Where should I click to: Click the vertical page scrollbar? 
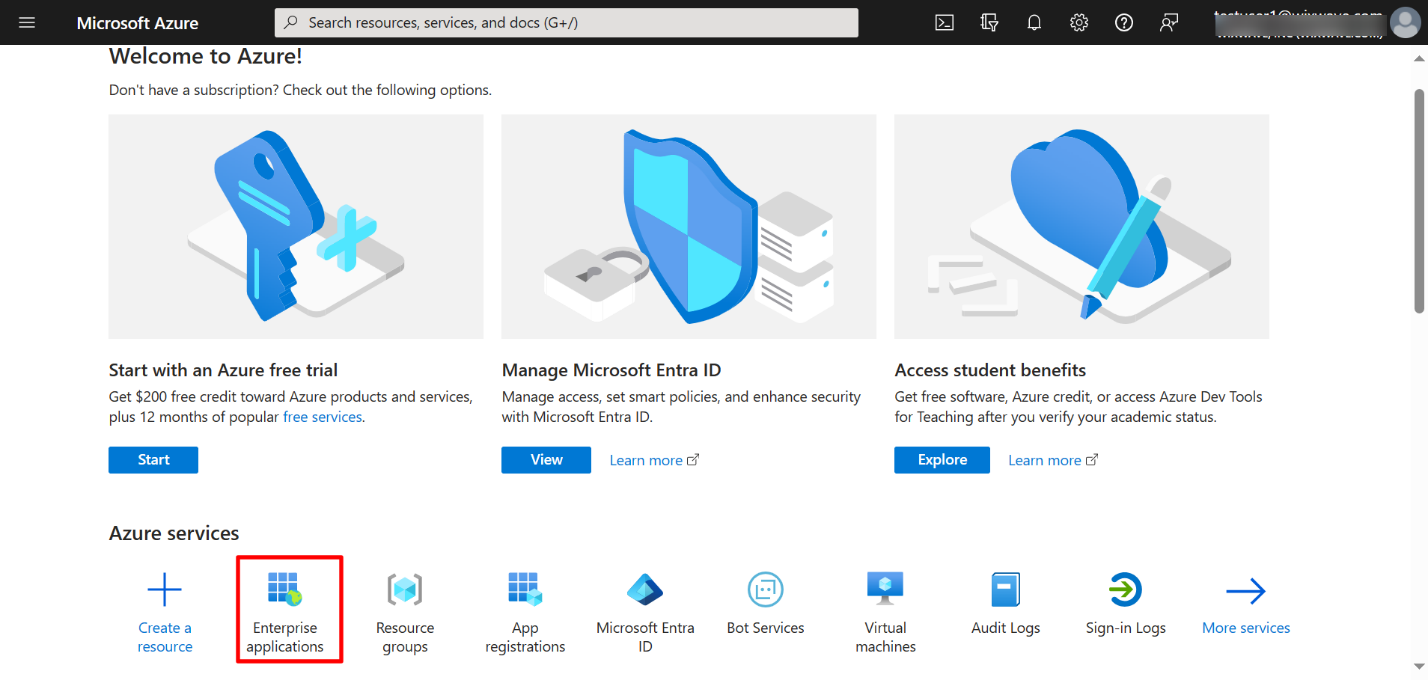(x=1419, y=200)
